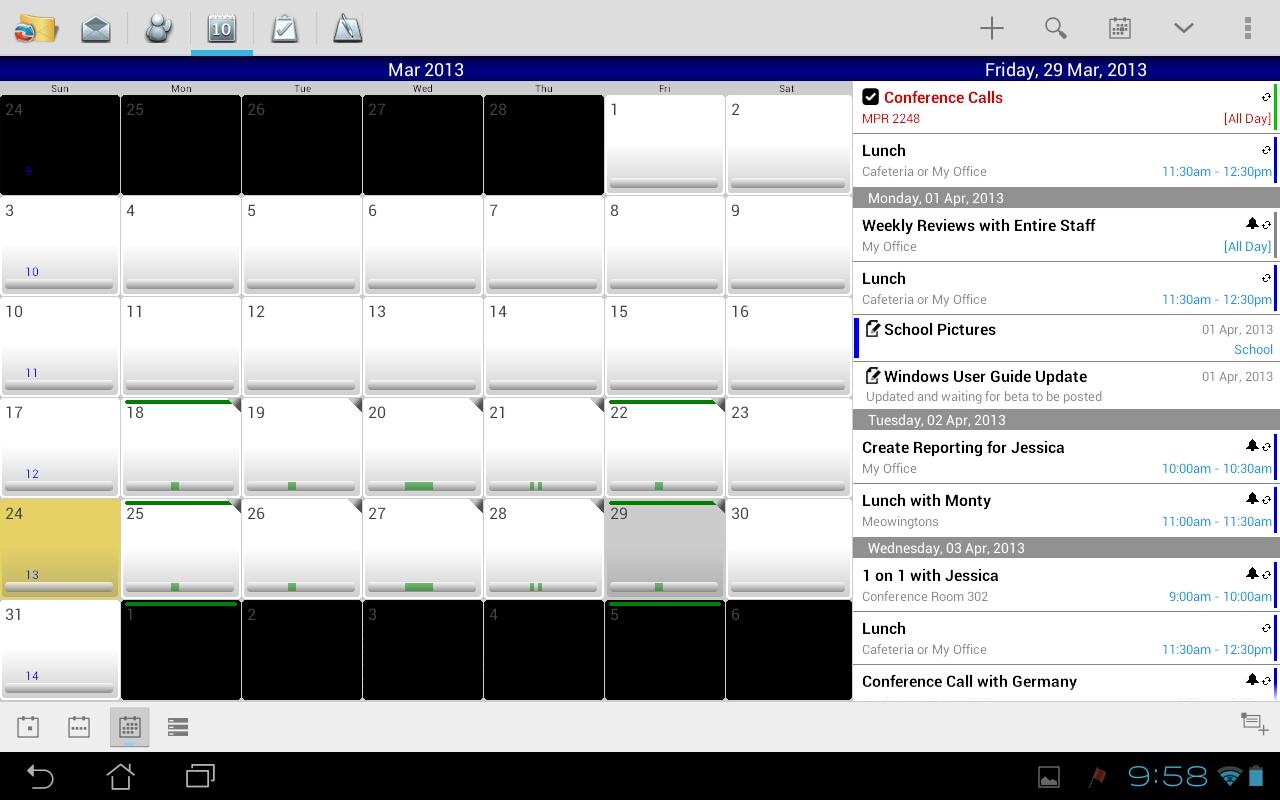Open the go-to-date calendar icon in the toolbar
Viewport: 1280px width, 800px height.
pos(1119,28)
